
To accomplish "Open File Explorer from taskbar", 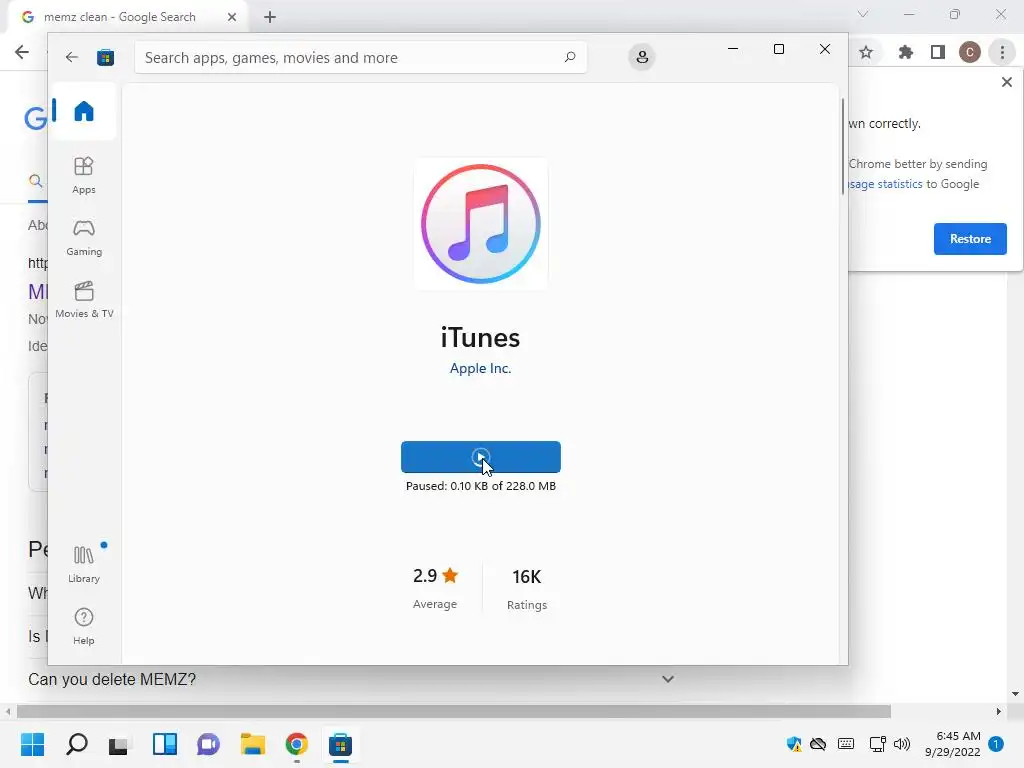I will click(253, 744).
